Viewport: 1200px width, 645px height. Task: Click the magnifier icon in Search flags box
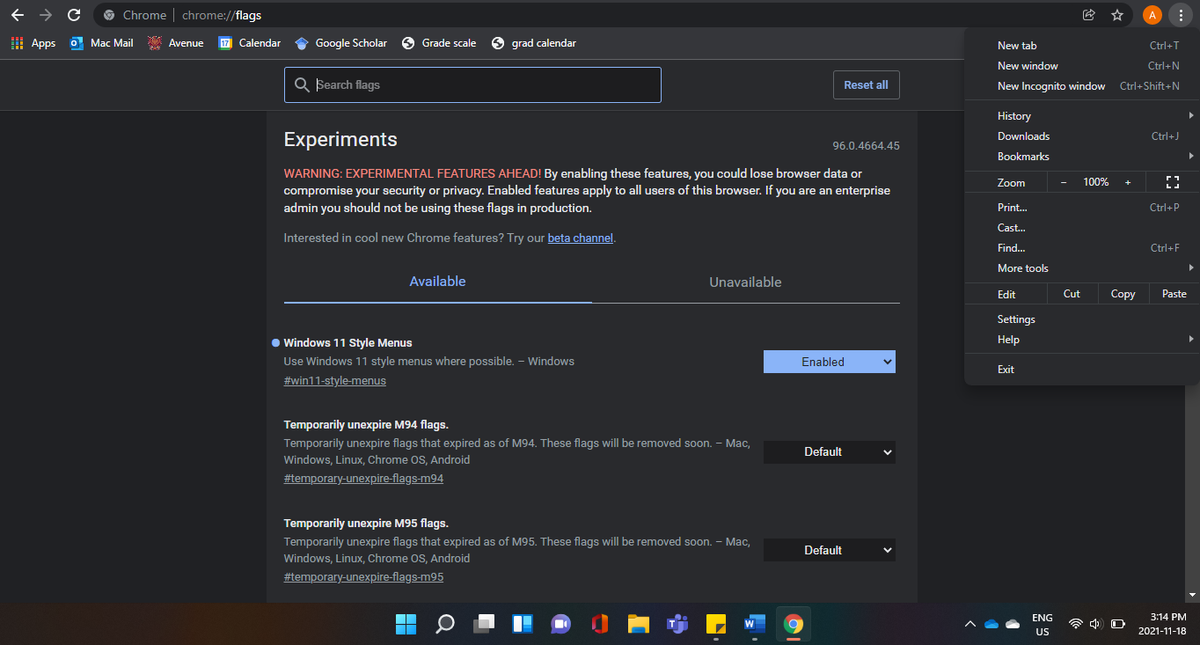[303, 85]
